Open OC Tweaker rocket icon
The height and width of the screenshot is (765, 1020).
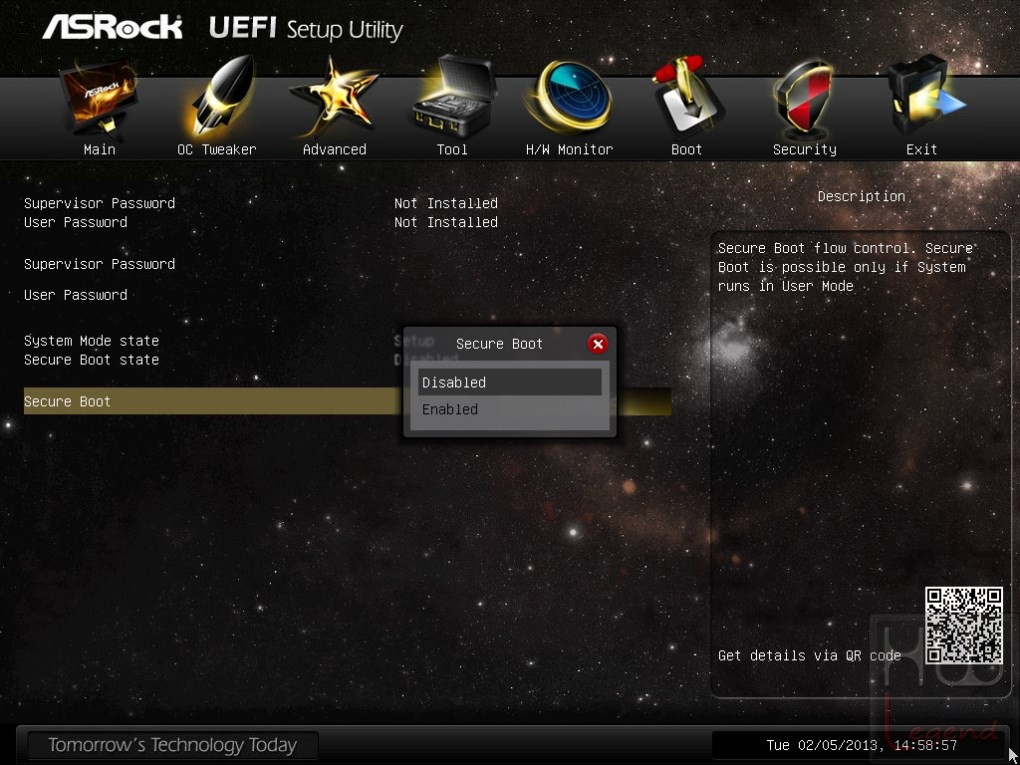pyautogui.click(x=217, y=96)
